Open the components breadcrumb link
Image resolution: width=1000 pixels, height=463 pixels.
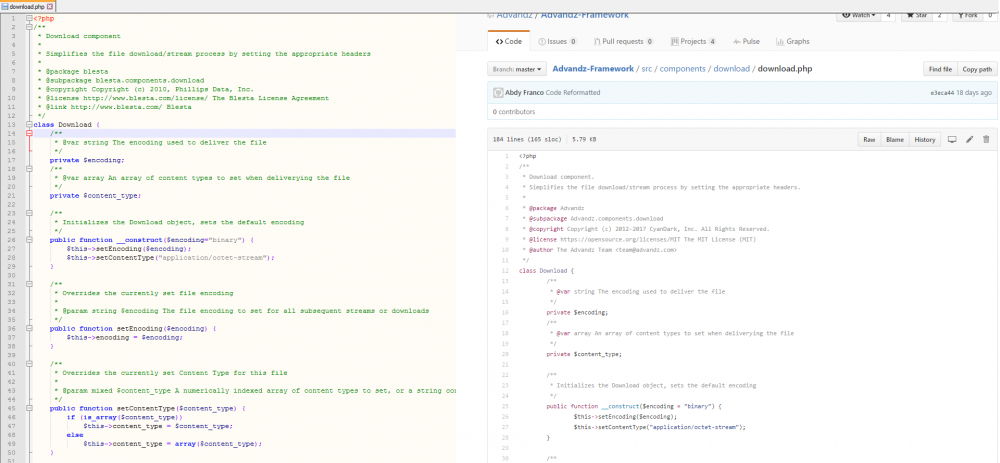click(682, 69)
